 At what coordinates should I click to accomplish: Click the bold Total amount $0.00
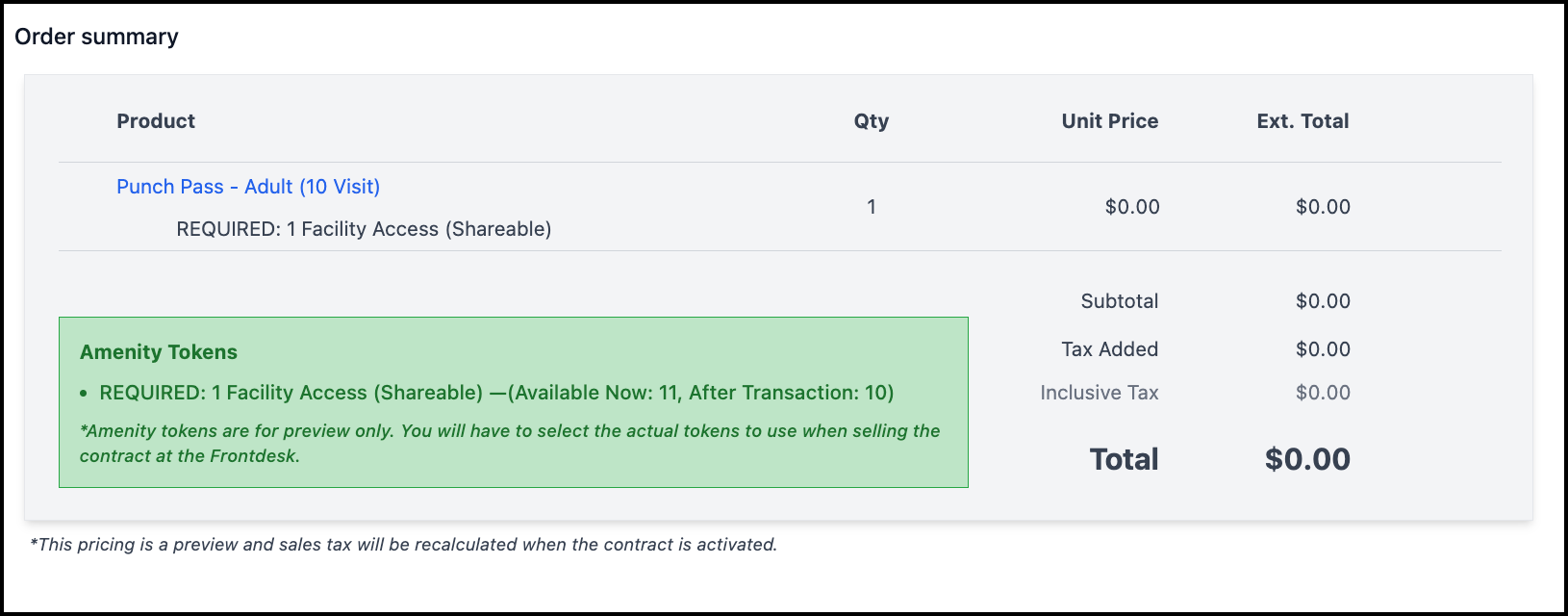click(x=1307, y=459)
